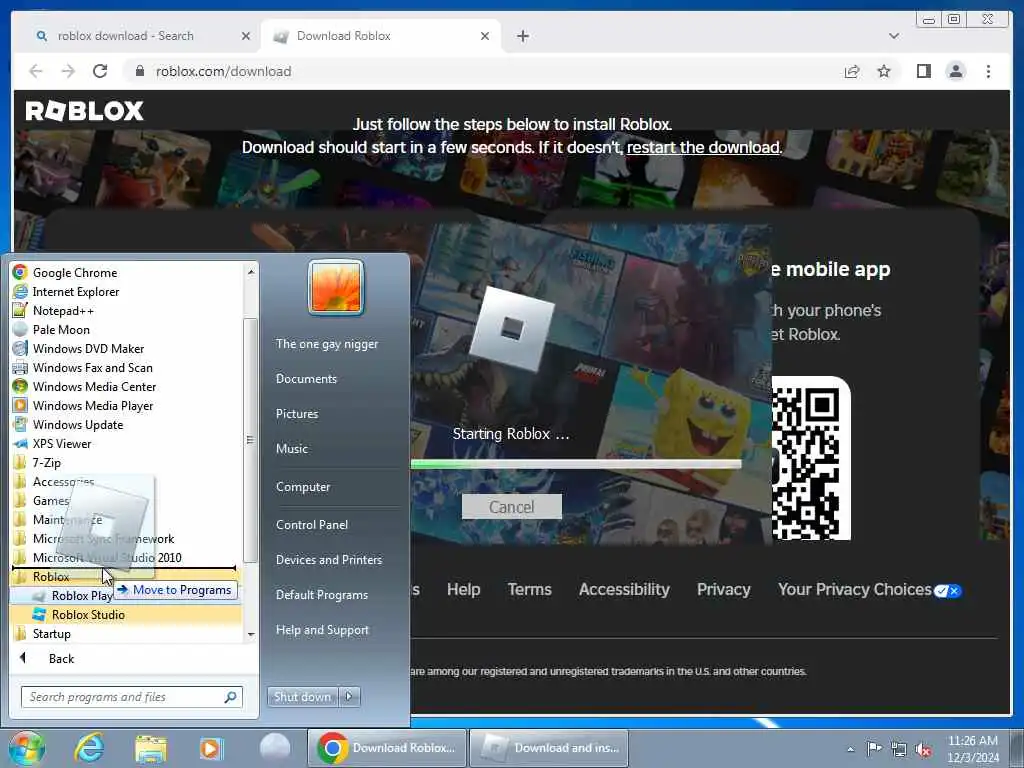Expand the Startup folder

pyautogui.click(x=52, y=633)
